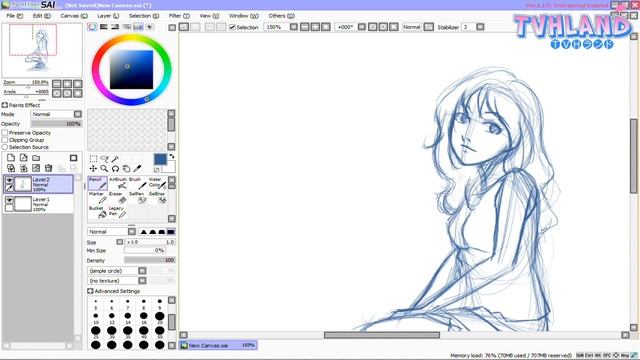Viewport: 640px width, 360px height.
Task: Adjust the brush Density slider
Action: (x=150, y=260)
